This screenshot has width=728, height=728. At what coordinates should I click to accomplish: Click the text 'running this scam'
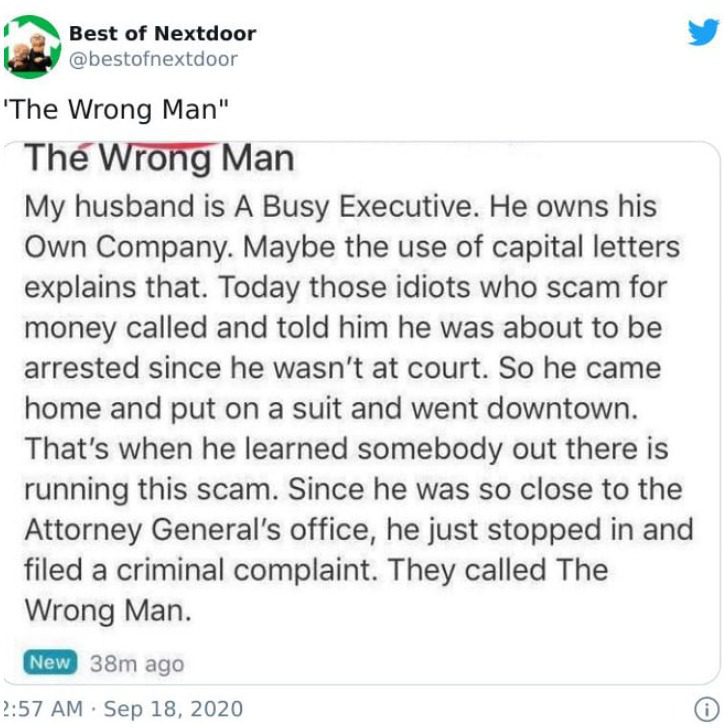pos(151,489)
